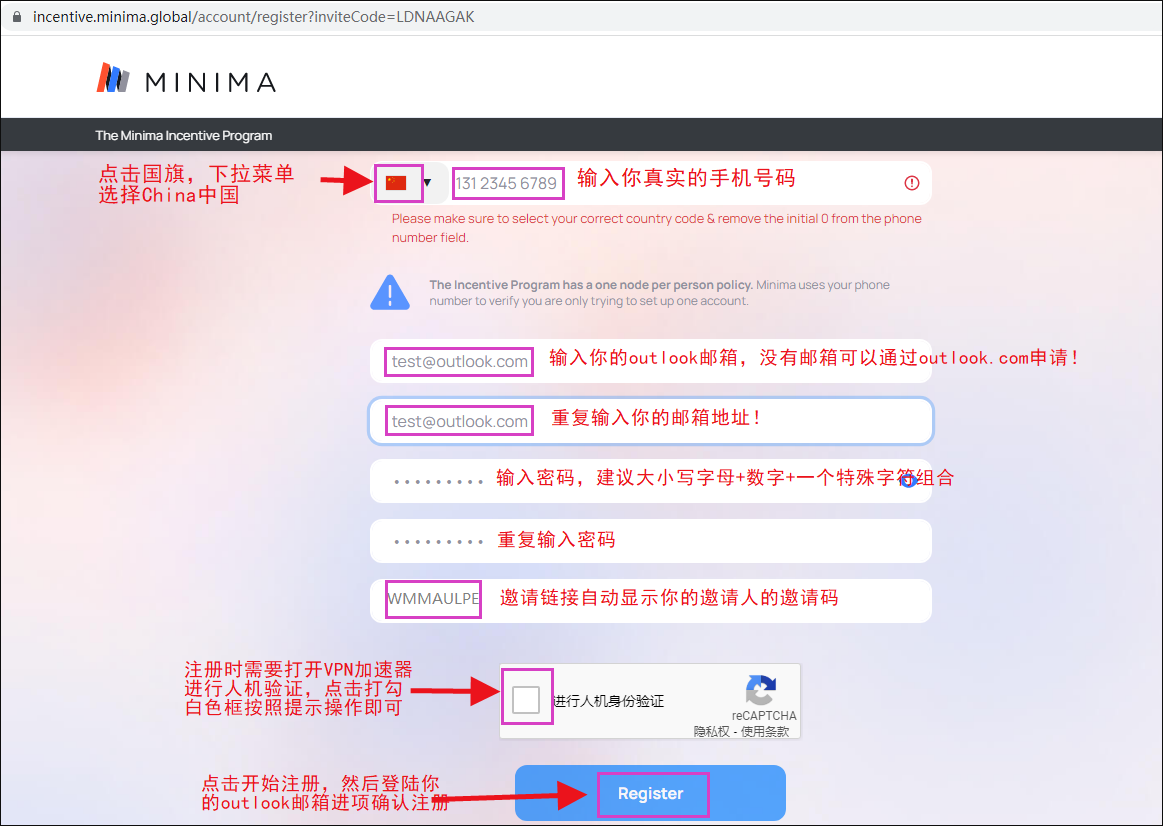Click the invite code field WMMAULPE
The image size is (1163, 826).
(x=650, y=601)
